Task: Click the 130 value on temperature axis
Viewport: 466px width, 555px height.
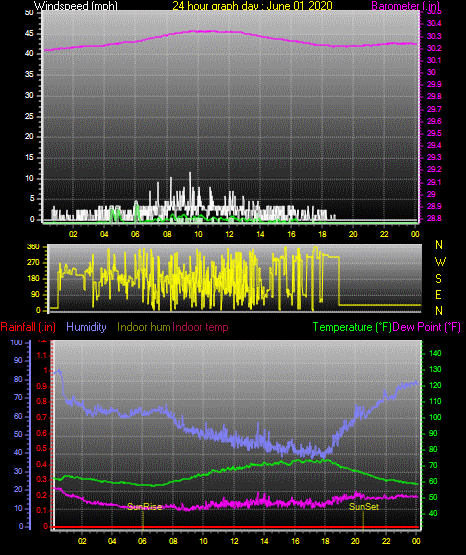Action: point(435,369)
